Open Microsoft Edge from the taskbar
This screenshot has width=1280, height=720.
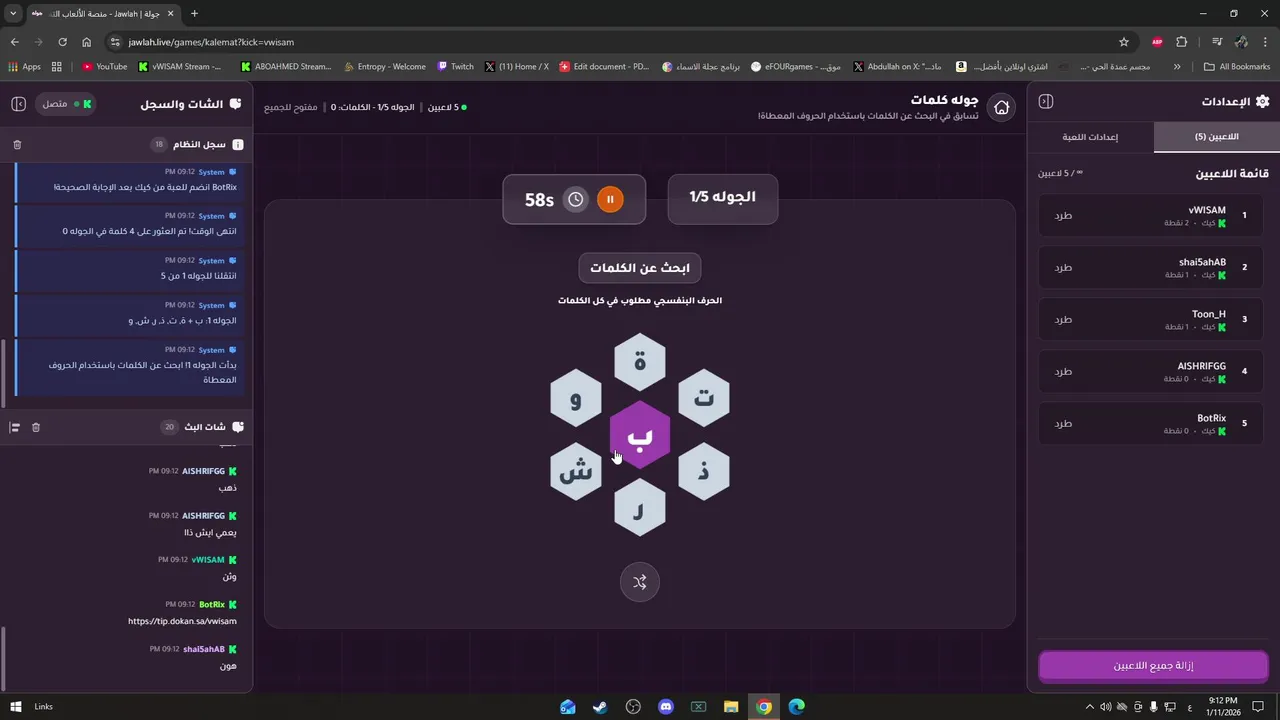(797, 707)
